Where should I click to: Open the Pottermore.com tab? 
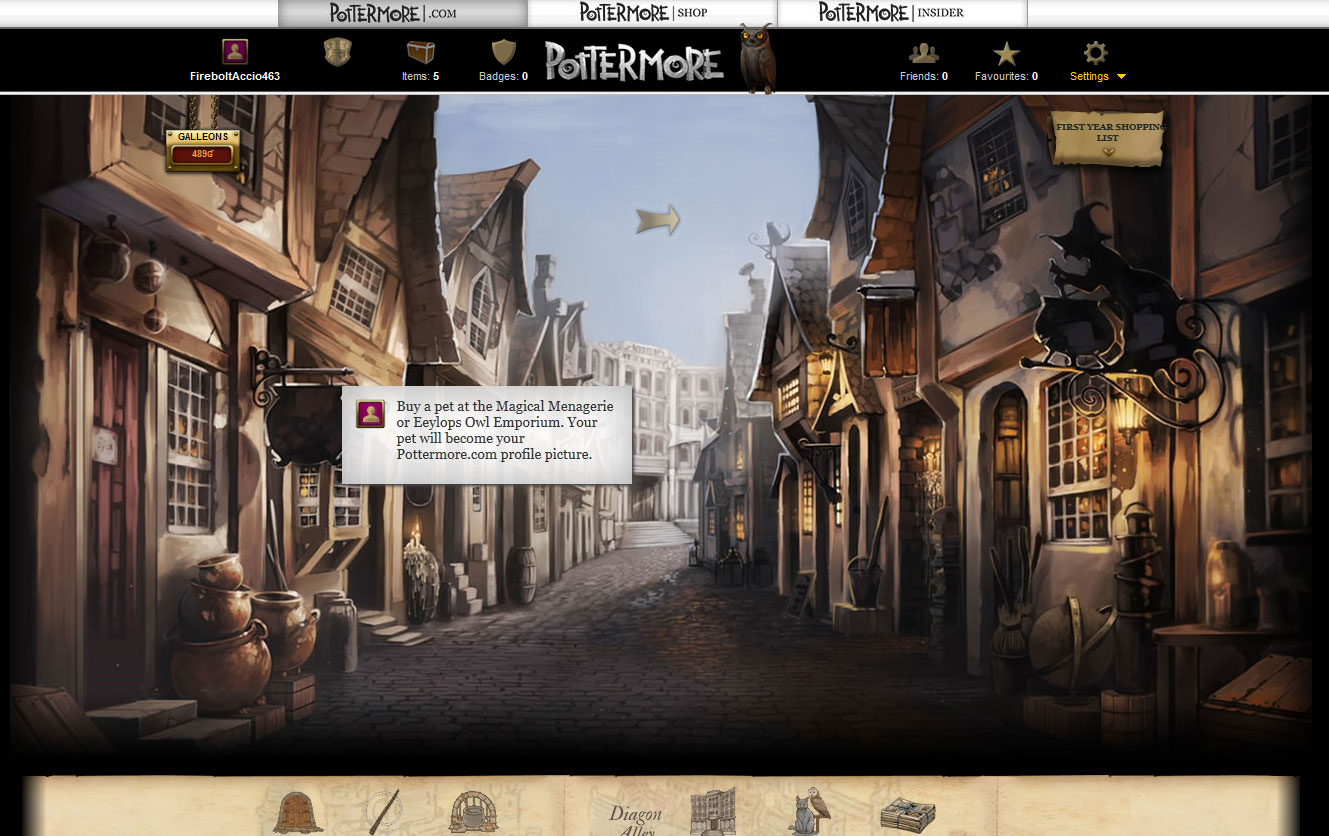click(402, 13)
